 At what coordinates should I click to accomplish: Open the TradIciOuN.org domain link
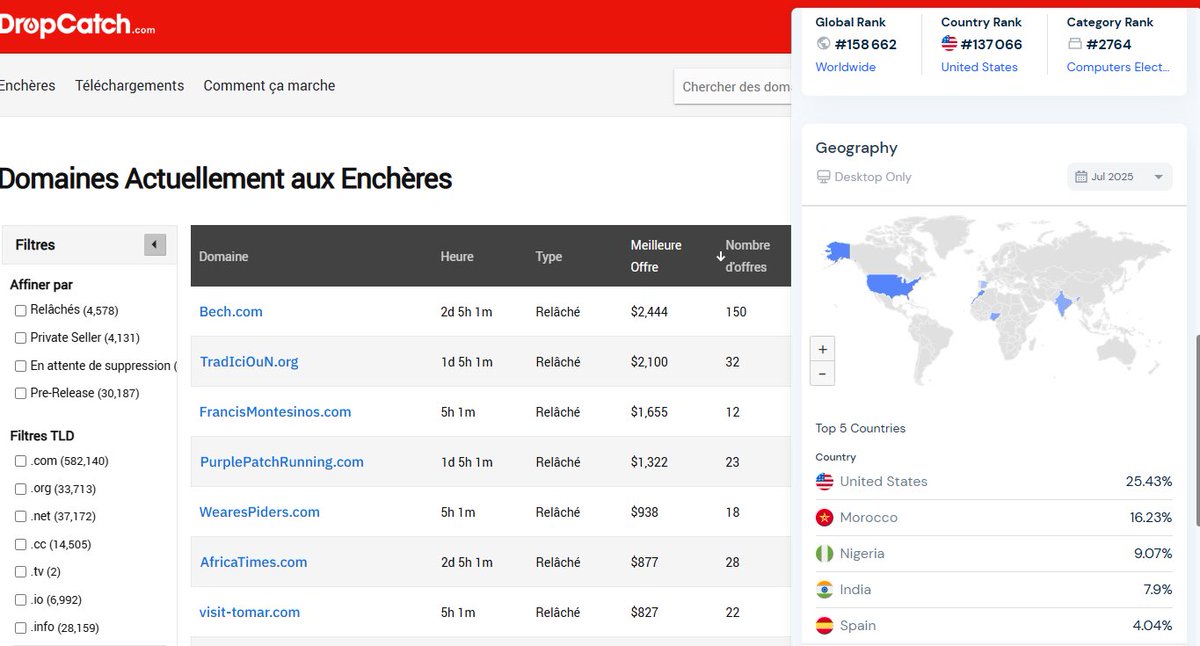coord(249,362)
